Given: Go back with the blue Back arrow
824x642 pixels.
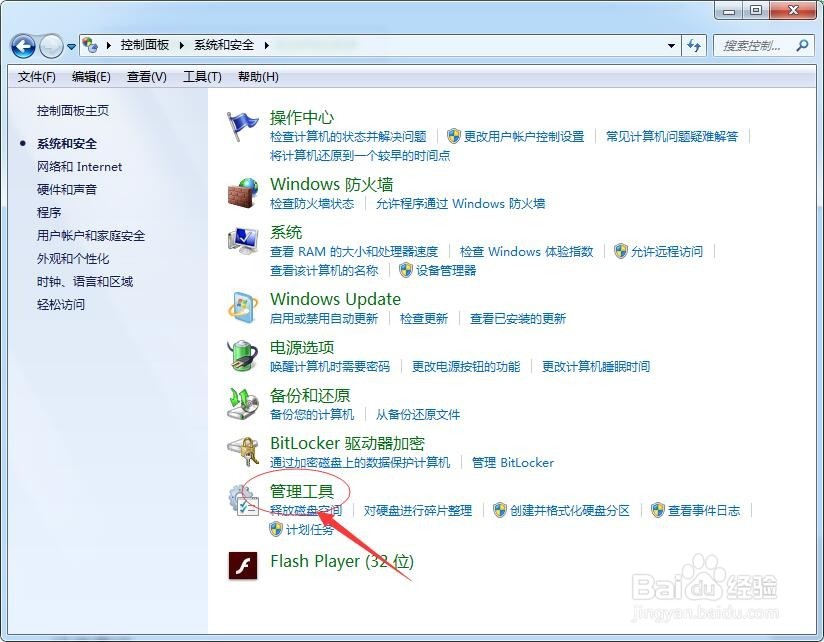Looking at the screenshot, I should (x=23, y=46).
